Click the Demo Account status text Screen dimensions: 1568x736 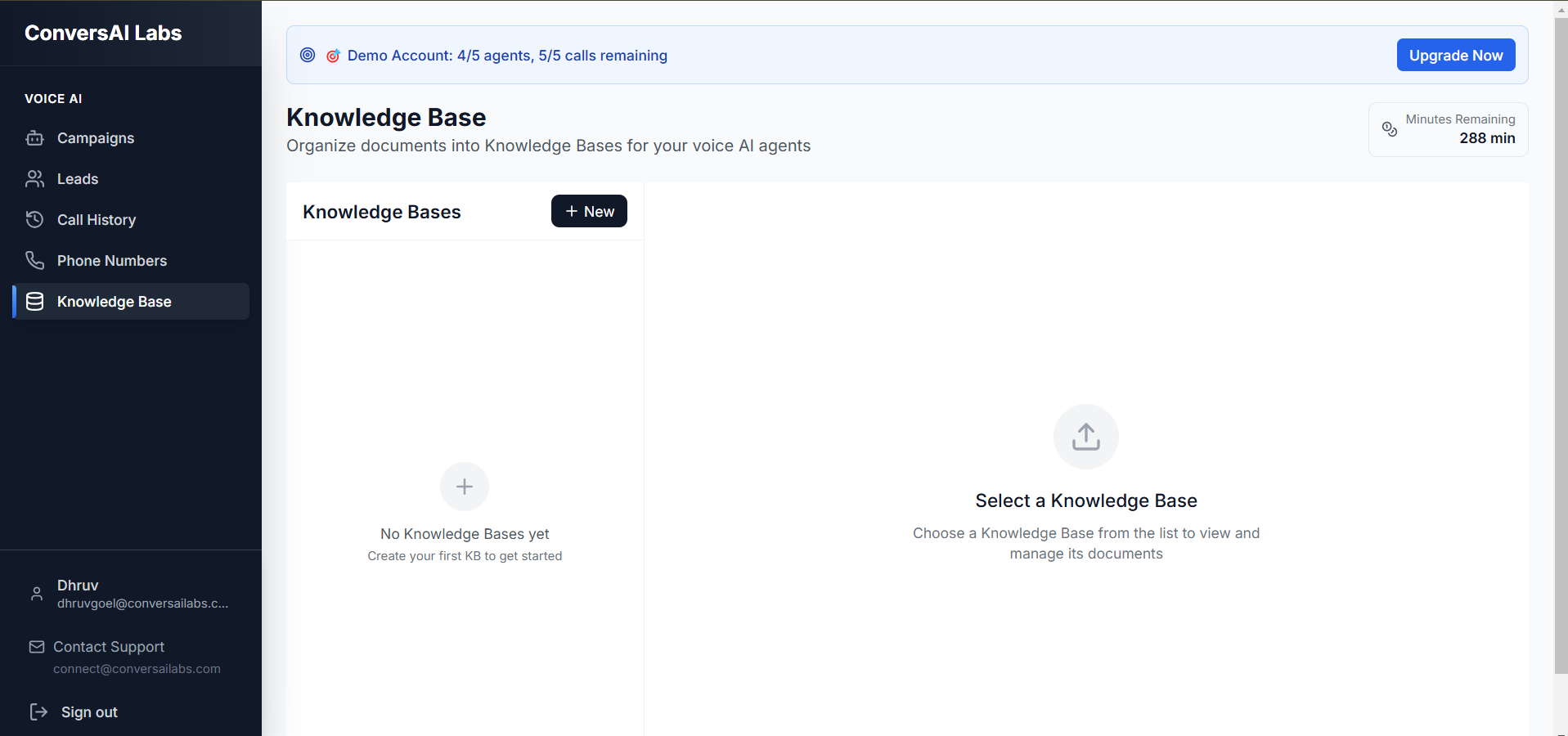point(507,56)
